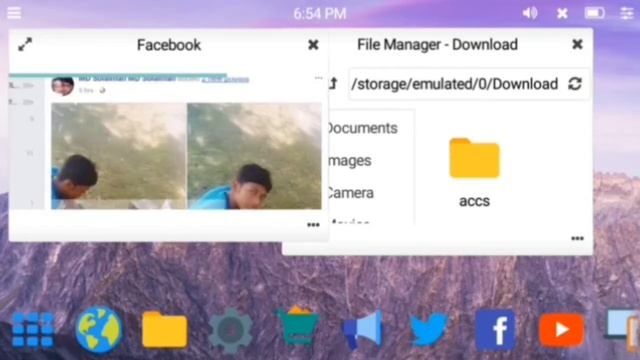Close the Facebook window
This screenshot has width=640, height=360.
[x=313, y=44]
